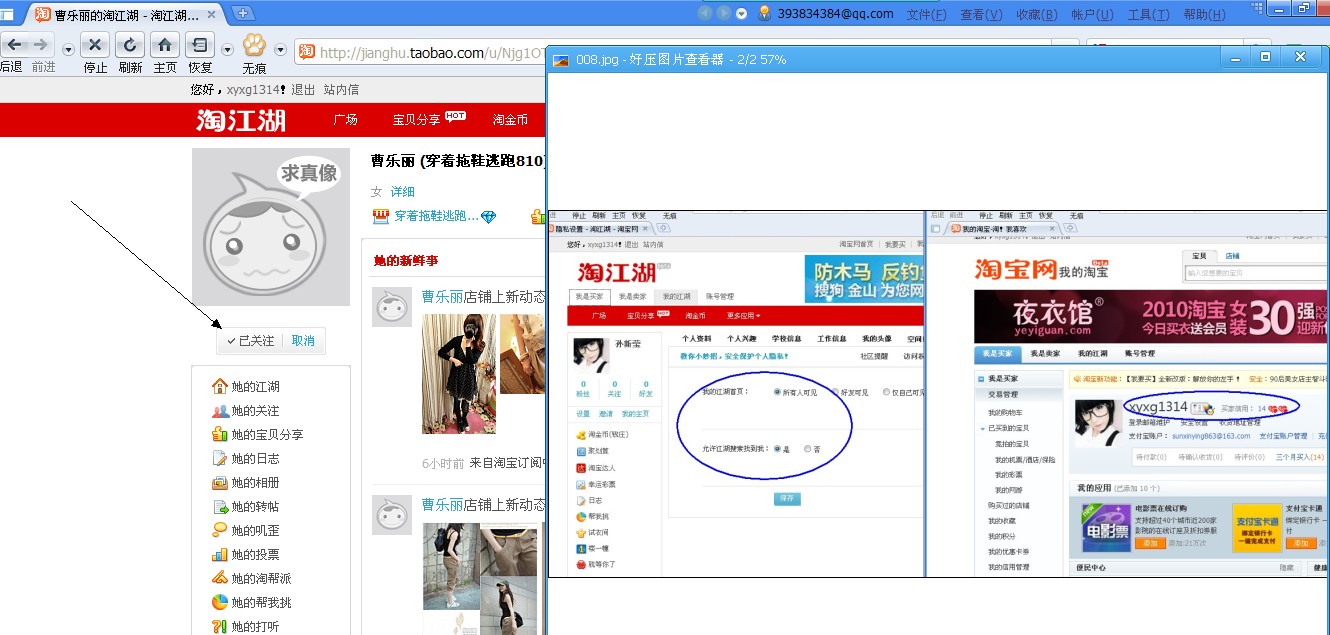Open the black dress product photo
1330x635 pixels.
(x=459, y=373)
